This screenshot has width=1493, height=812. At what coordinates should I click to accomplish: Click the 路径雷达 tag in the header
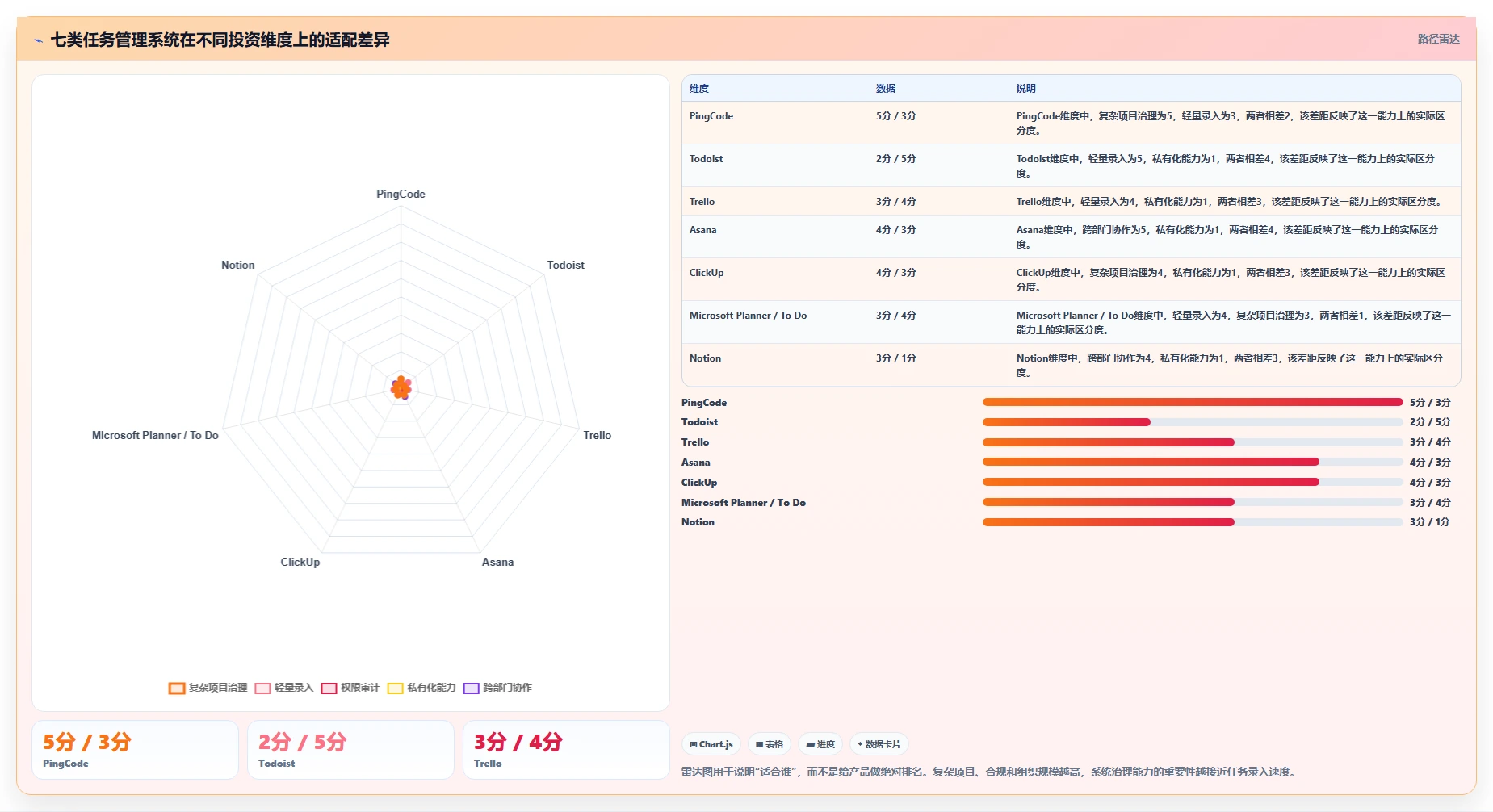pos(1438,39)
